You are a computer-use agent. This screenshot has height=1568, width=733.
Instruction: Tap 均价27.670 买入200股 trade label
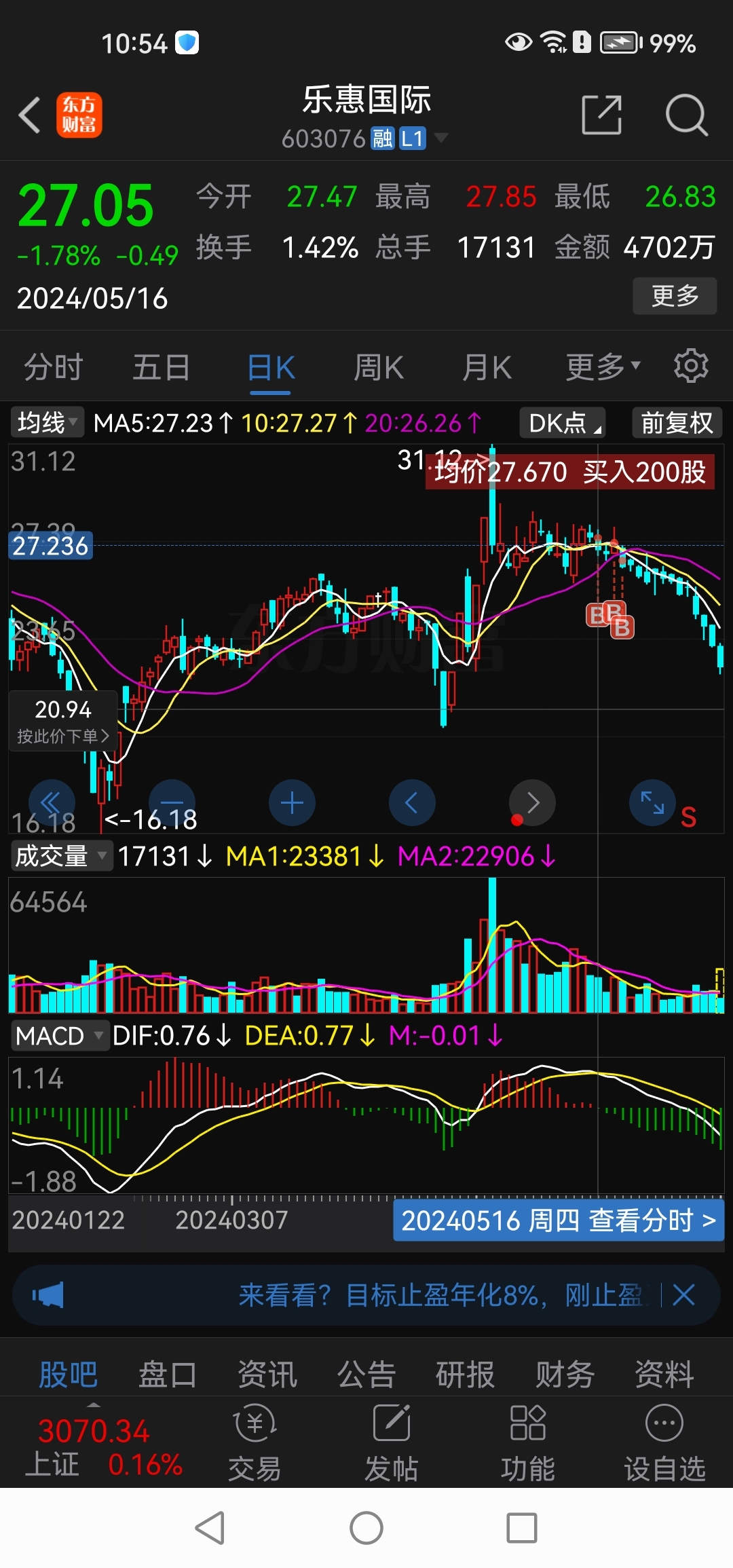coord(569,472)
